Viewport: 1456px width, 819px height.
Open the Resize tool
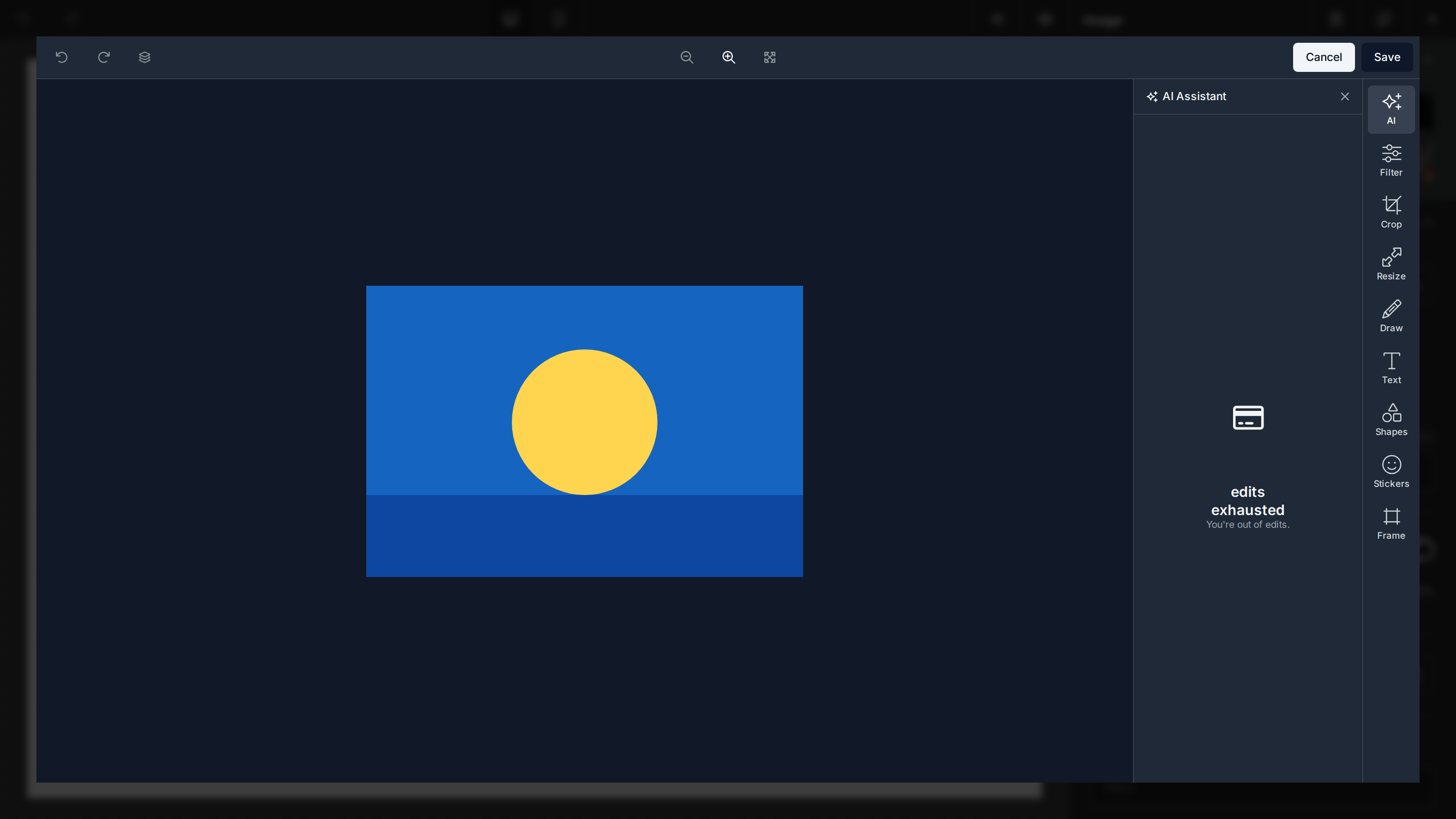1391,264
